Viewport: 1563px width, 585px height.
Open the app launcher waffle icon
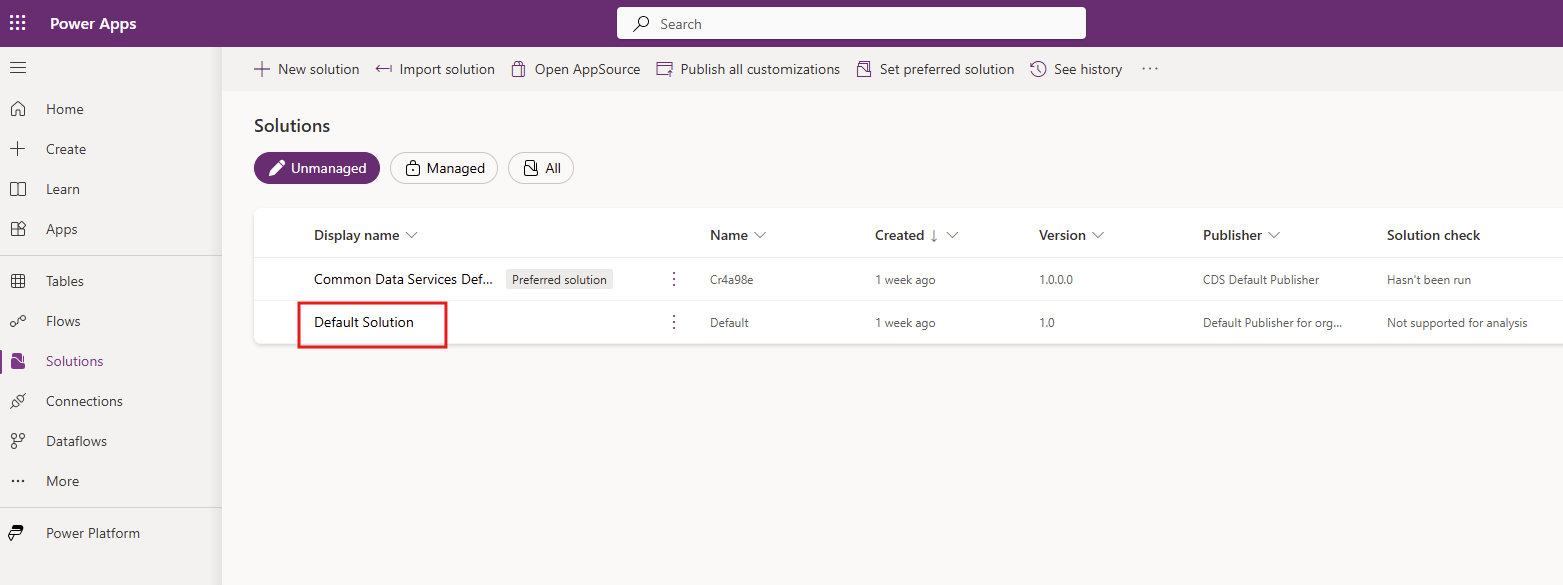click(18, 23)
